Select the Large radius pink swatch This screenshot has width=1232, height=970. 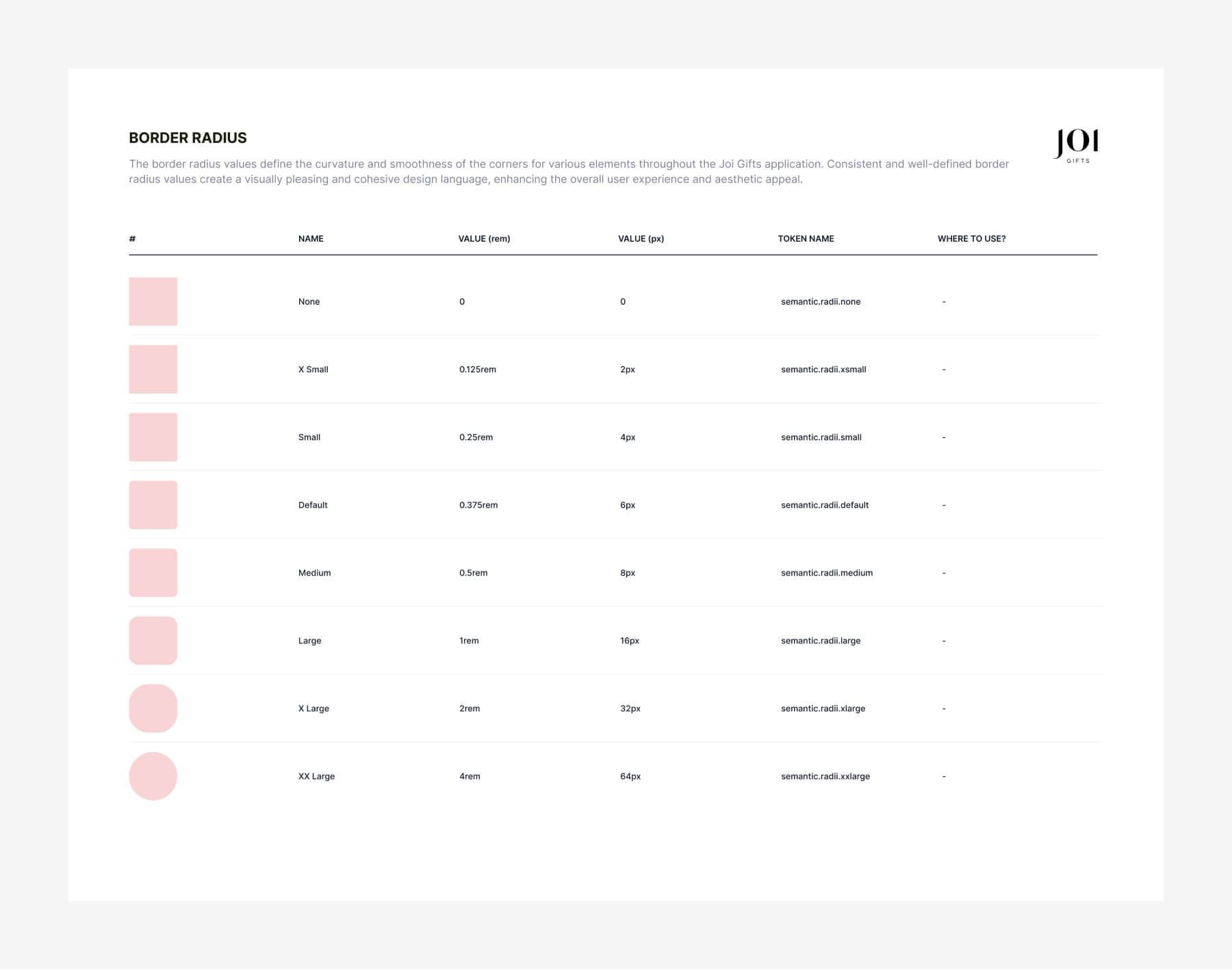click(153, 640)
